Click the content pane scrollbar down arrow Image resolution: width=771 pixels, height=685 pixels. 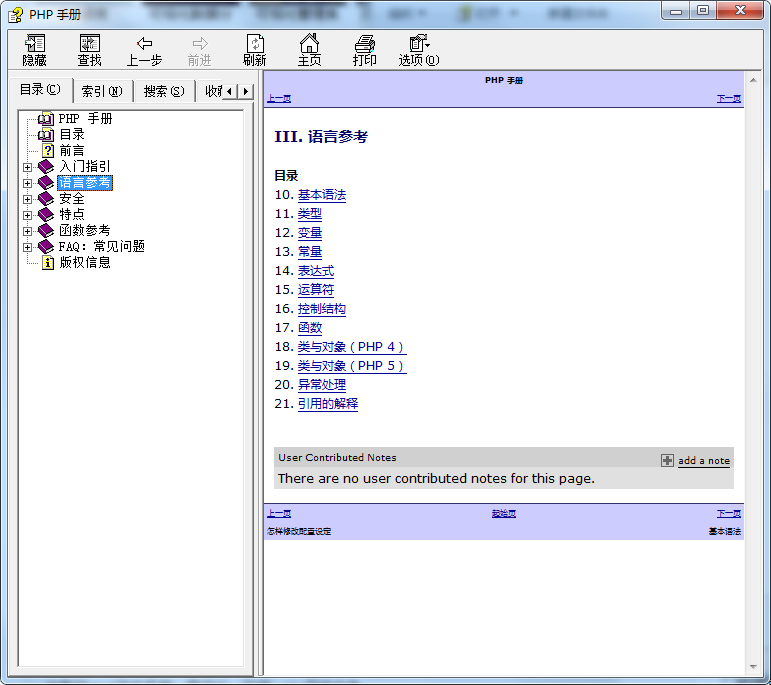756,666
